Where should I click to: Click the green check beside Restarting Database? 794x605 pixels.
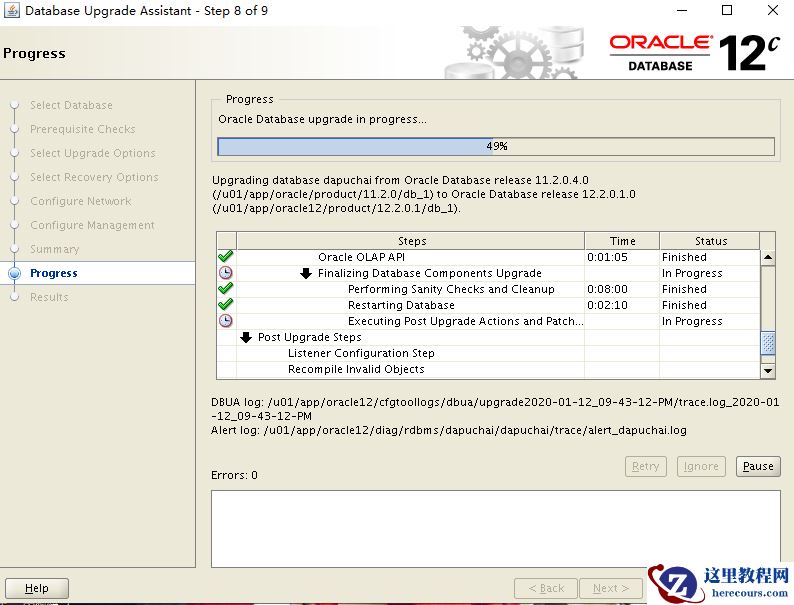[x=225, y=305]
